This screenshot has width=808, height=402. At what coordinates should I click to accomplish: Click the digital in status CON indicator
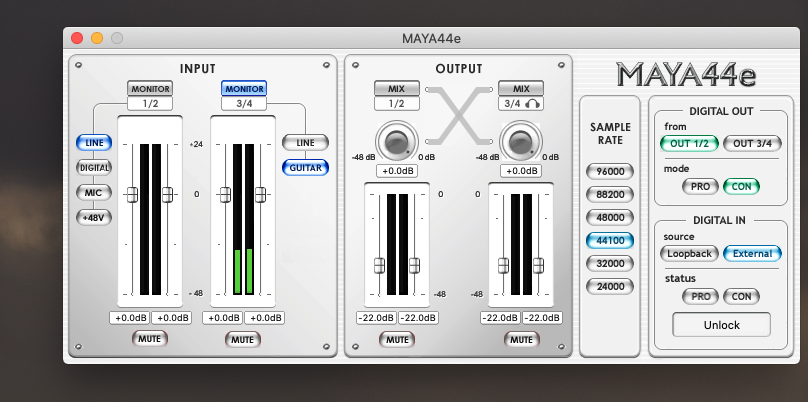(x=742, y=296)
